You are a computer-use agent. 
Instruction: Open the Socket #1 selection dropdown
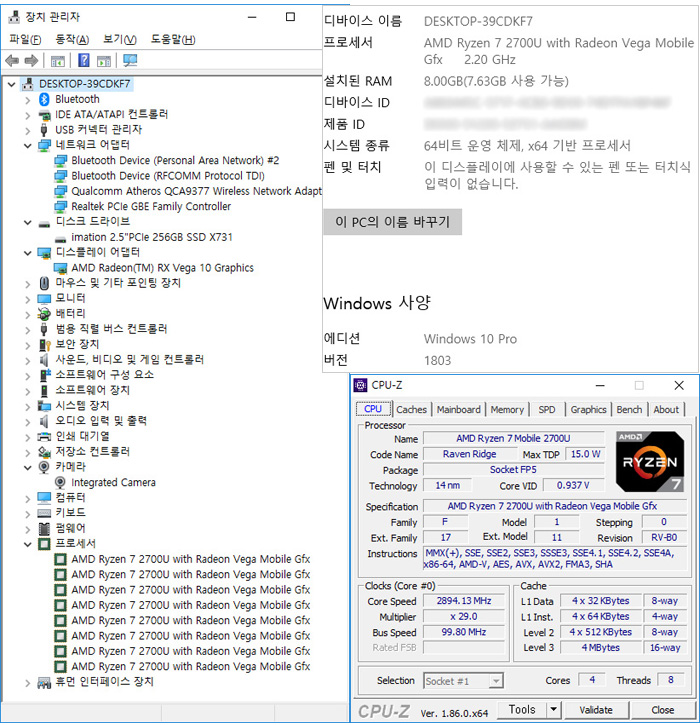tap(496, 681)
